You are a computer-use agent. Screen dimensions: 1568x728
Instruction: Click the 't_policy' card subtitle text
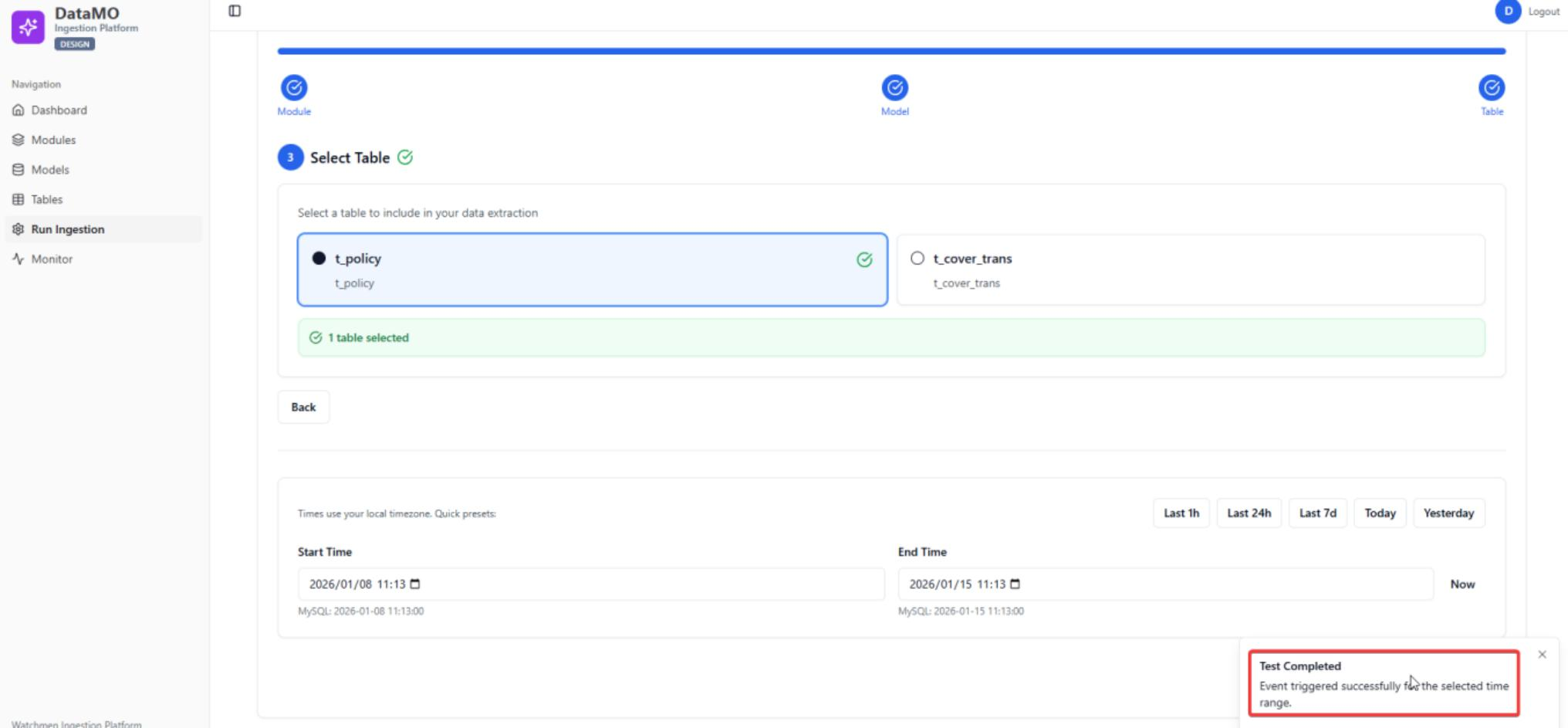tap(354, 283)
